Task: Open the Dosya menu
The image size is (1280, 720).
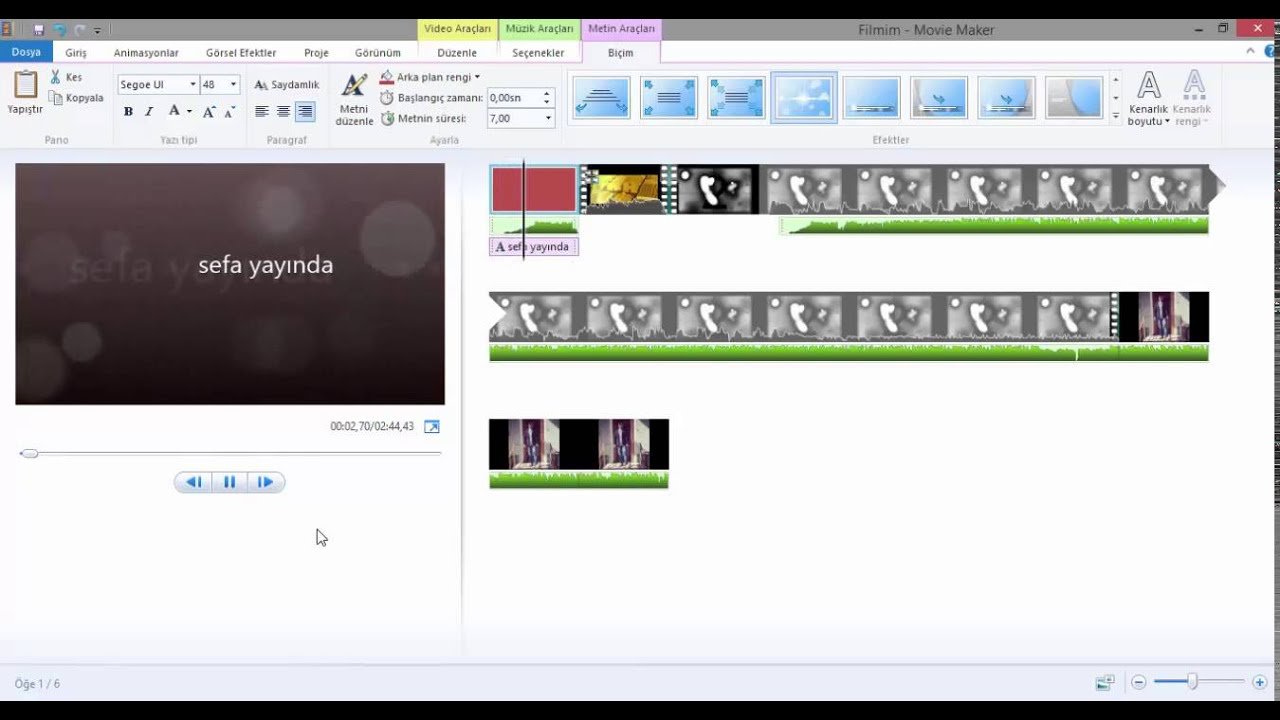Action: click(26, 52)
